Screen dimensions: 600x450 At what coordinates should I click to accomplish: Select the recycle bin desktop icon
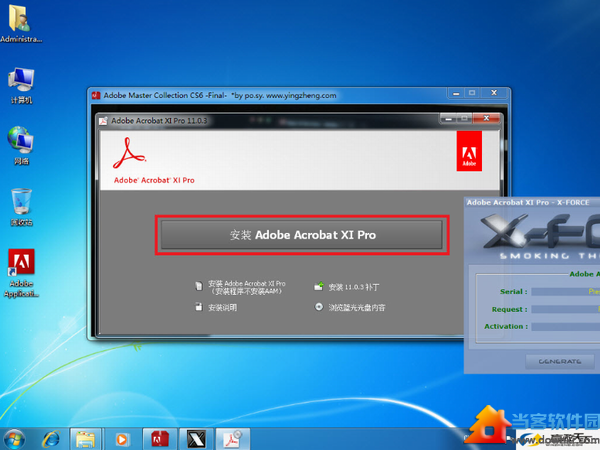tap(21, 207)
